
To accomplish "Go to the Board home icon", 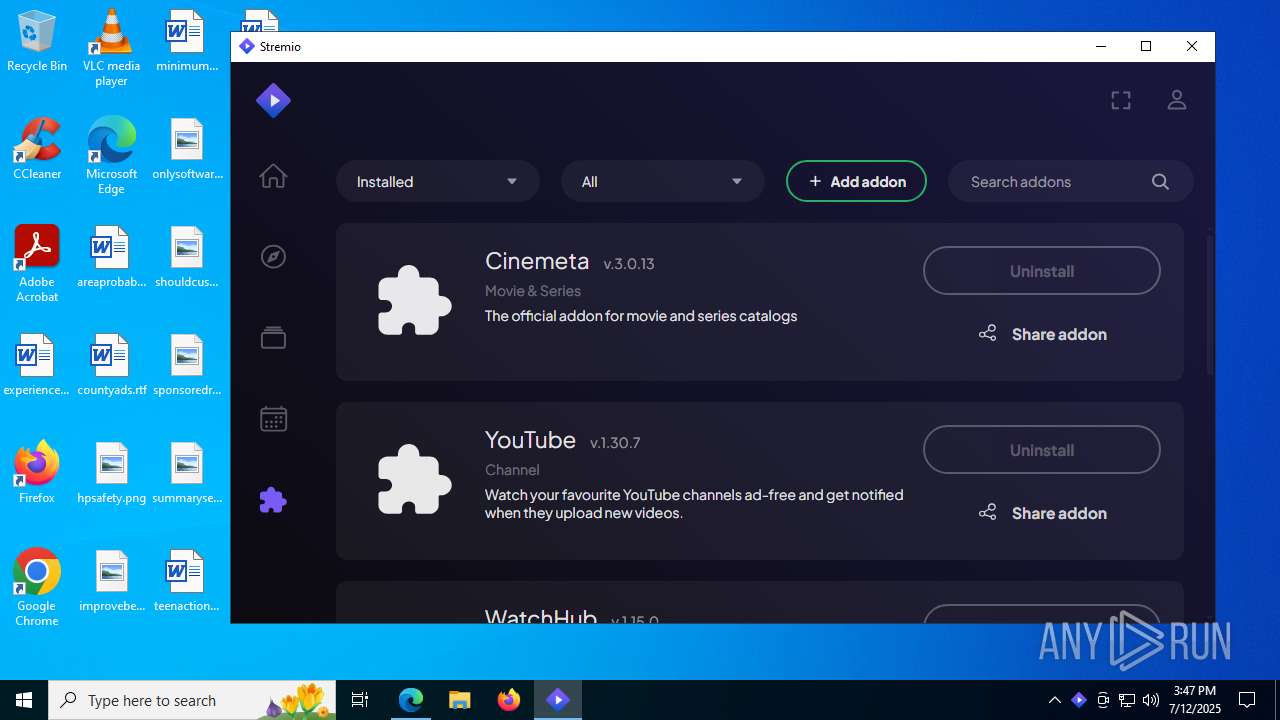I will [273, 176].
